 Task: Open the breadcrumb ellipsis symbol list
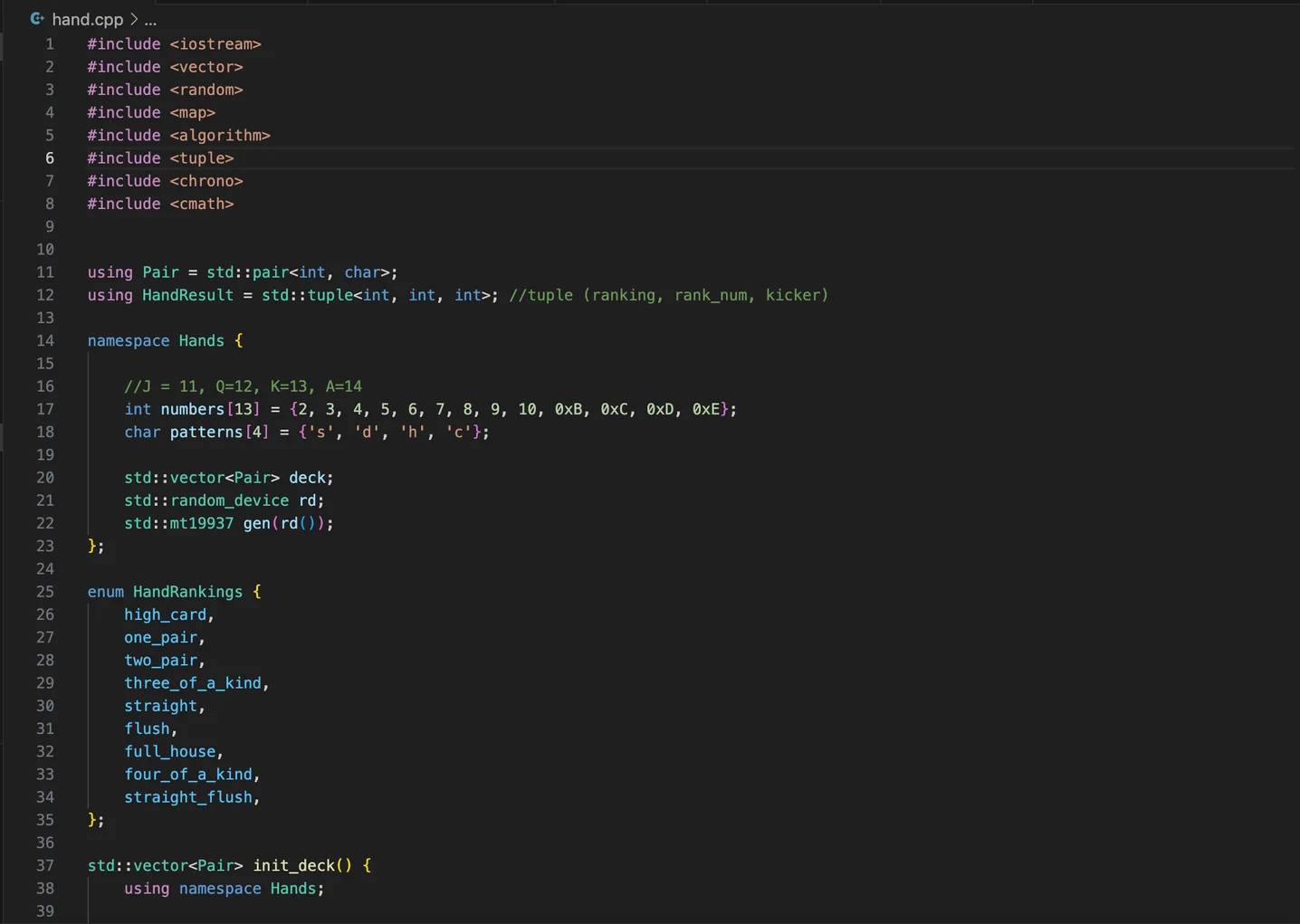pos(150,19)
